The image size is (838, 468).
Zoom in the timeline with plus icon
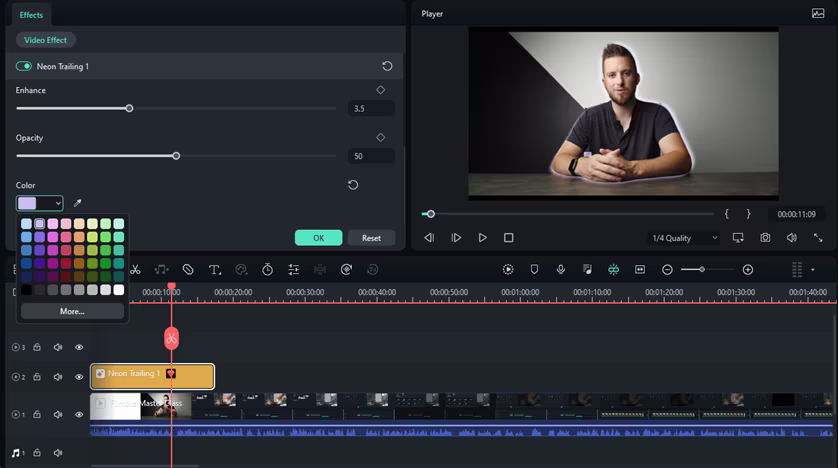pyautogui.click(x=748, y=270)
